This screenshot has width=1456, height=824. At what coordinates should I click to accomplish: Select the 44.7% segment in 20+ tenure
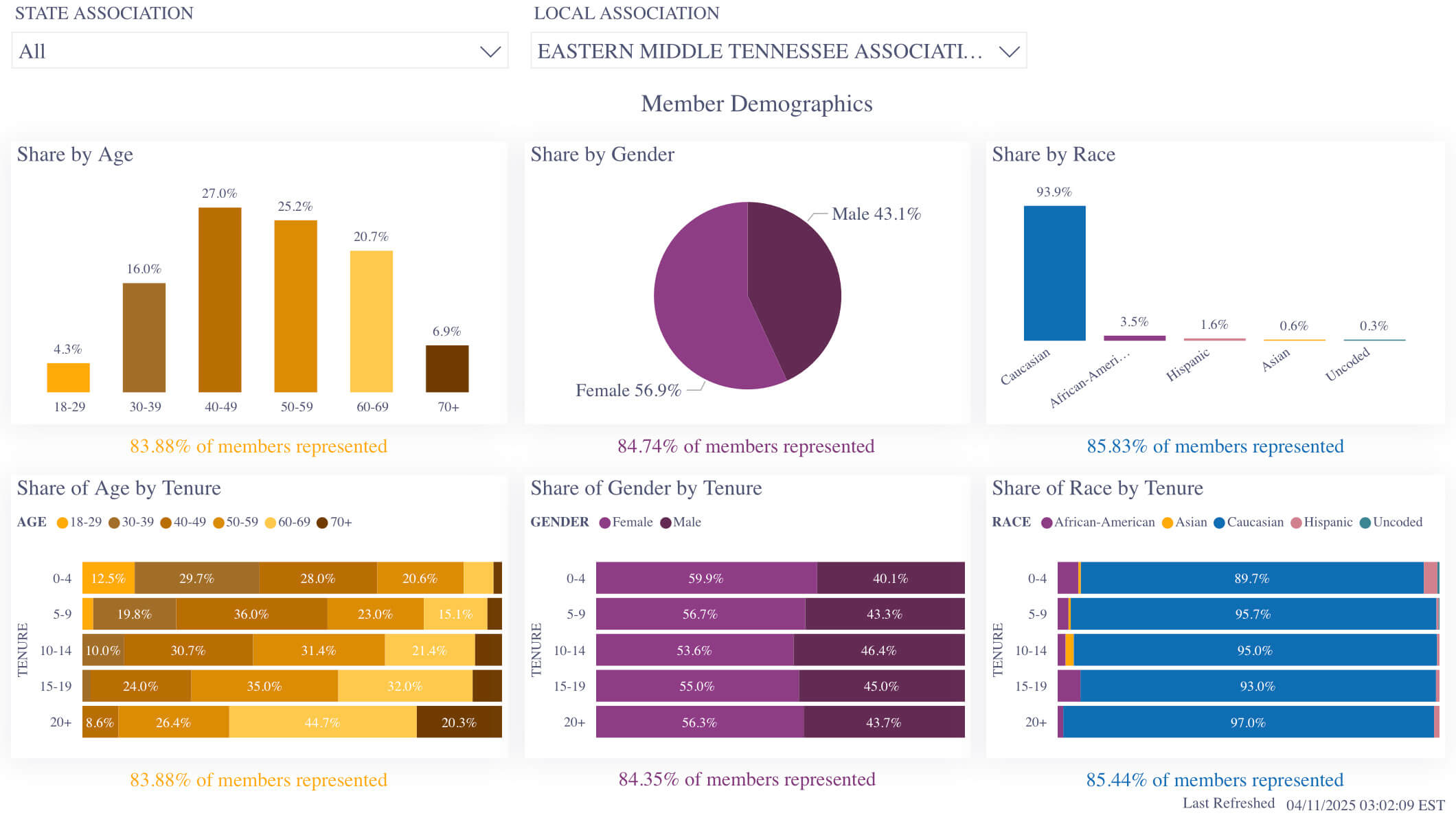(323, 722)
